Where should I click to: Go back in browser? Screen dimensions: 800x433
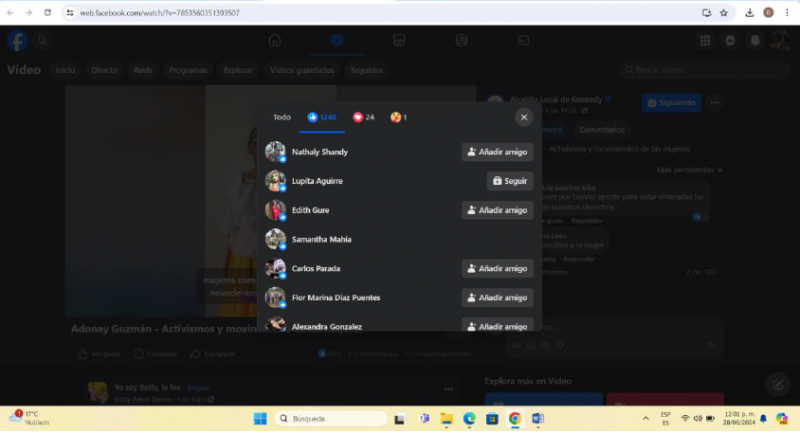[10, 13]
